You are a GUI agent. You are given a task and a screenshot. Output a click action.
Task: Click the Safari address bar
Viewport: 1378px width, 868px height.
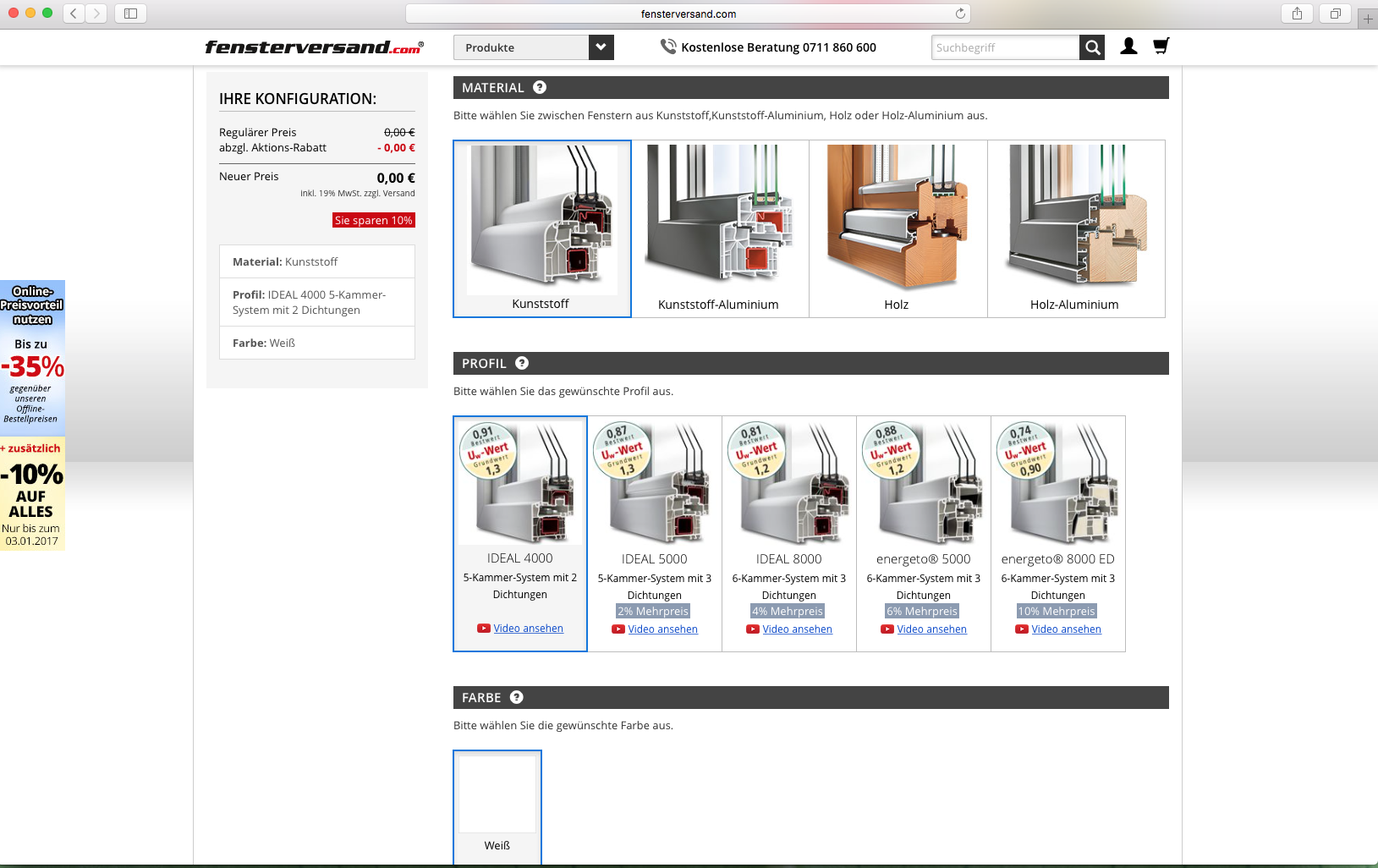coord(688,14)
